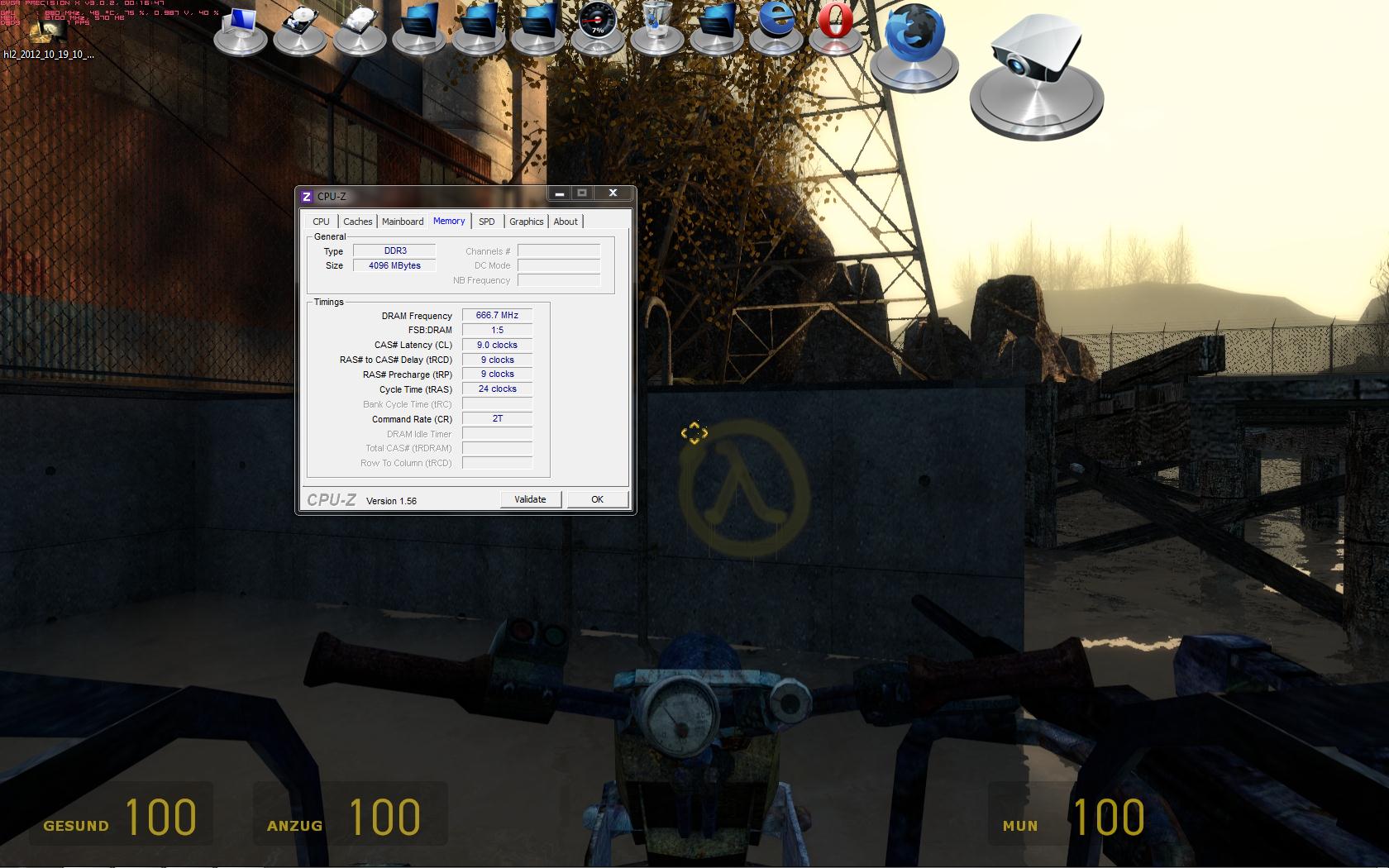Click the Command Rate 2T value

497,418
